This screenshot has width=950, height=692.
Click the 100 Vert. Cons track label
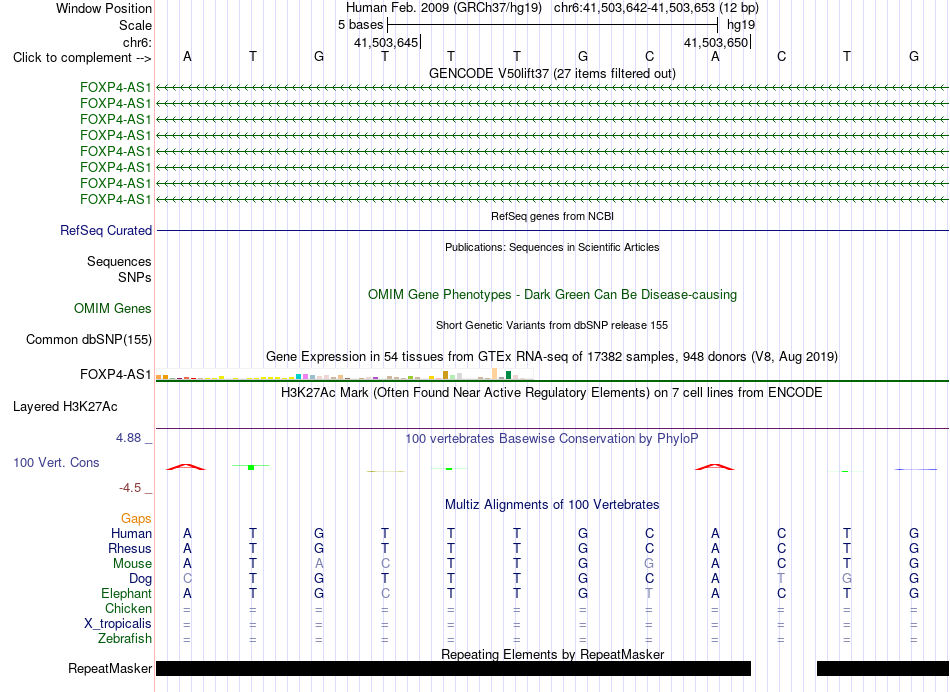[x=56, y=462]
